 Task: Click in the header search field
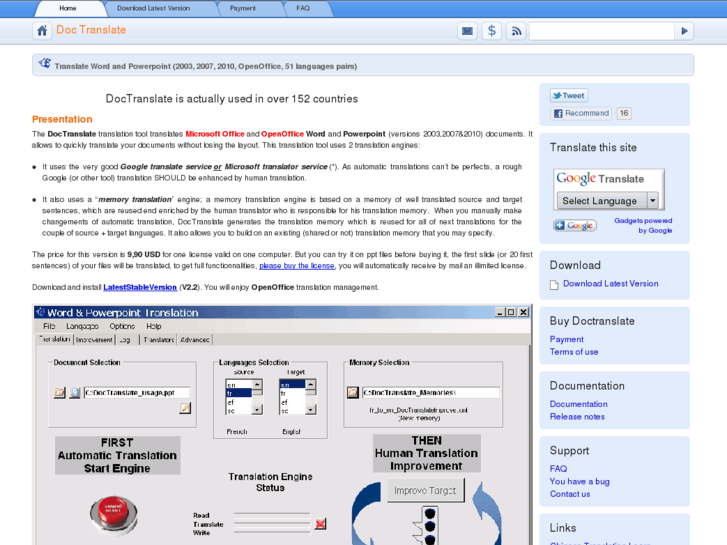tap(602, 31)
